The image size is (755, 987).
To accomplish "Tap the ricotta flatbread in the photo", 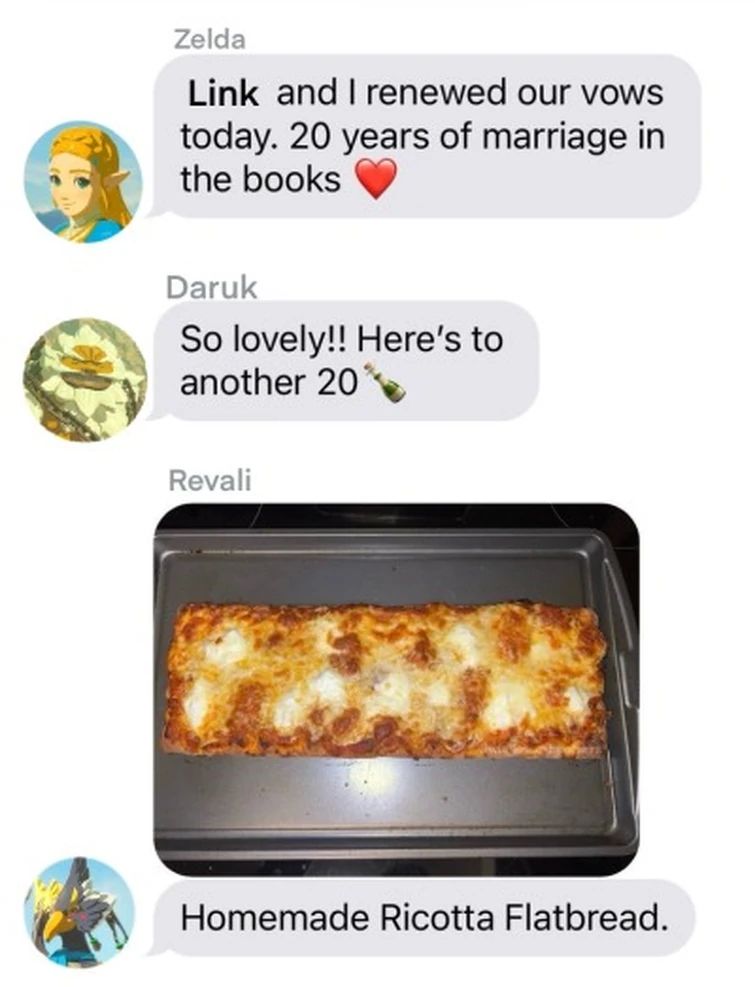I will (x=385, y=679).
